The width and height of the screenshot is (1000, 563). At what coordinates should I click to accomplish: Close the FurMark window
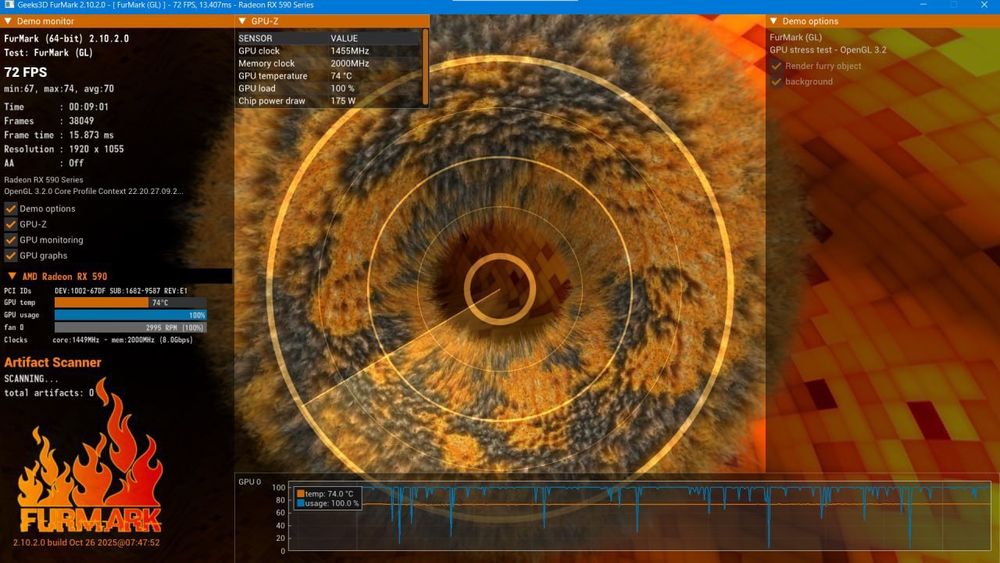click(x=984, y=4)
